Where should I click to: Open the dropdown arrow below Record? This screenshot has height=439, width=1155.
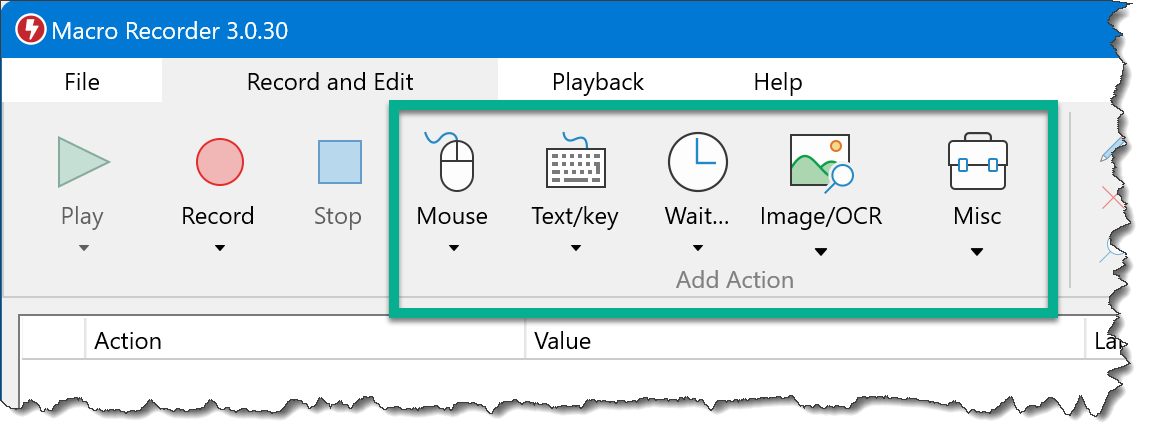click(x=218, y=249)
